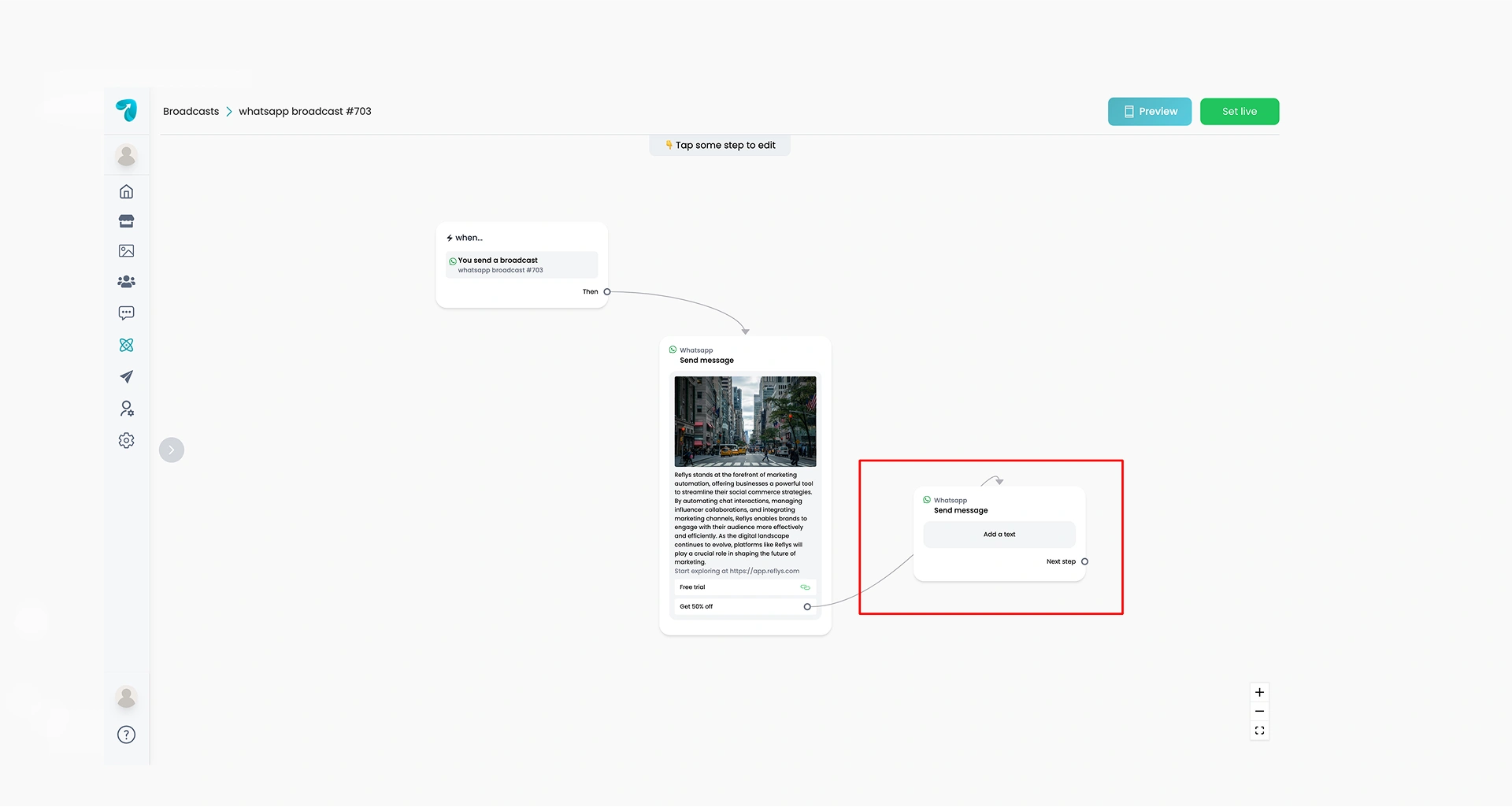Click the whatsapp icon in the trigger row
The height and width of the screenshot is (807, 1512).
point(453,261)
